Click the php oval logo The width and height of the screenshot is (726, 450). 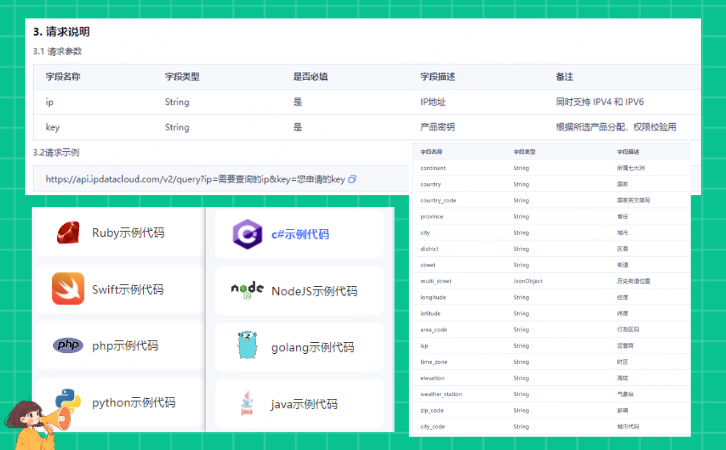tap(68, 345)
